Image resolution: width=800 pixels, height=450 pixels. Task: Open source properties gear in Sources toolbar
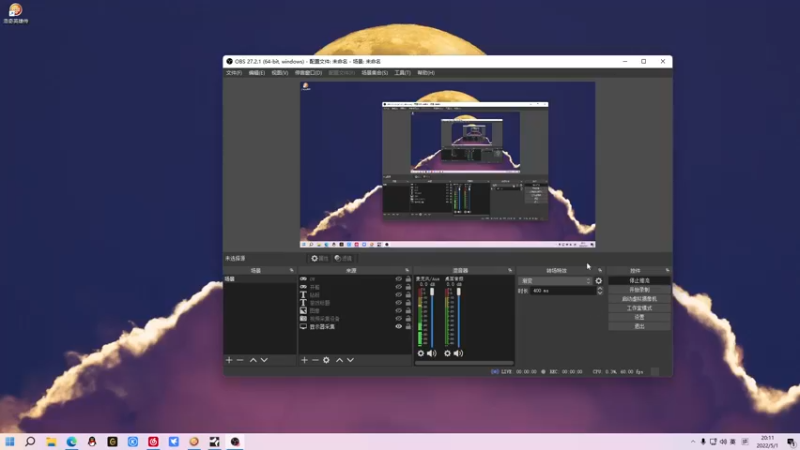[327, 360]
